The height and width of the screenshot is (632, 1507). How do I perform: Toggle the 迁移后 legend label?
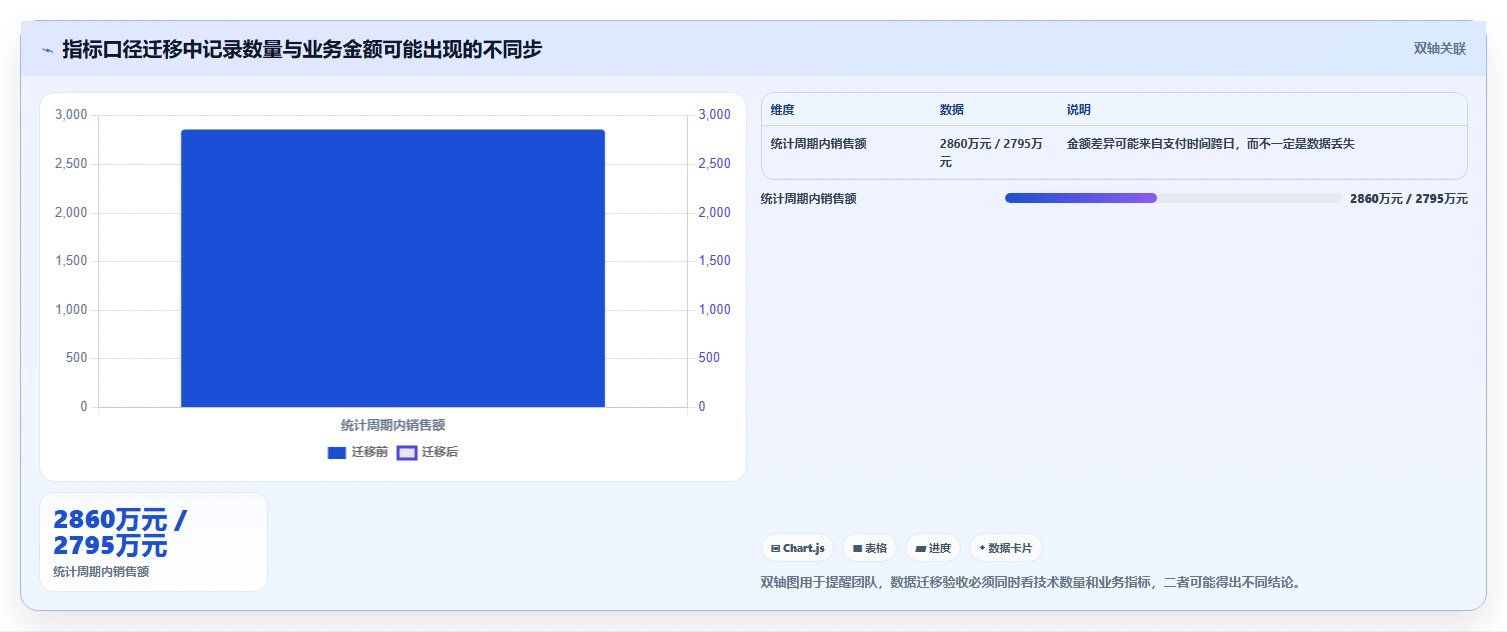click(x=440, y=453)
